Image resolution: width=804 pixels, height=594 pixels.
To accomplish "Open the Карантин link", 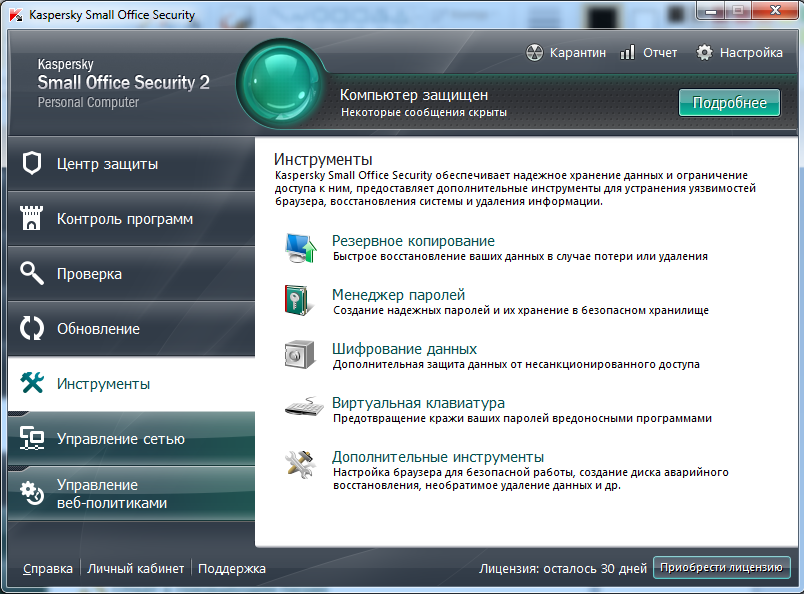I will [x=577, y=53].
